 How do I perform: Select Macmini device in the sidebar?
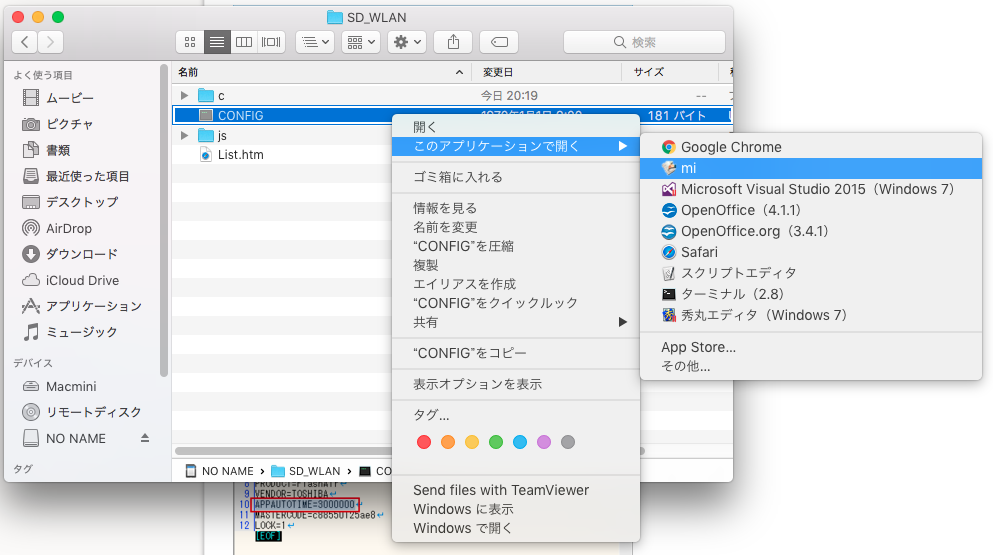click(x=60, y=386)
